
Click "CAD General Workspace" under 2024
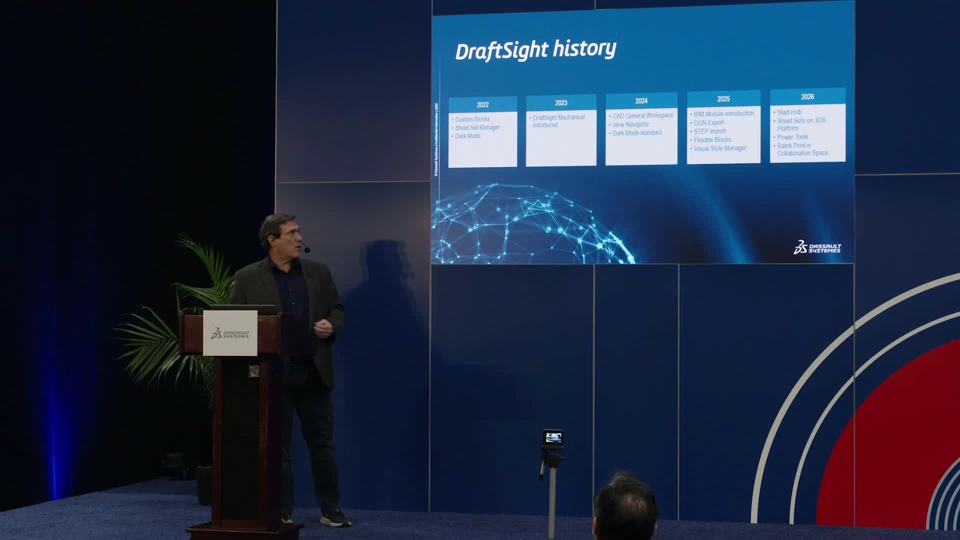[642, 115]
